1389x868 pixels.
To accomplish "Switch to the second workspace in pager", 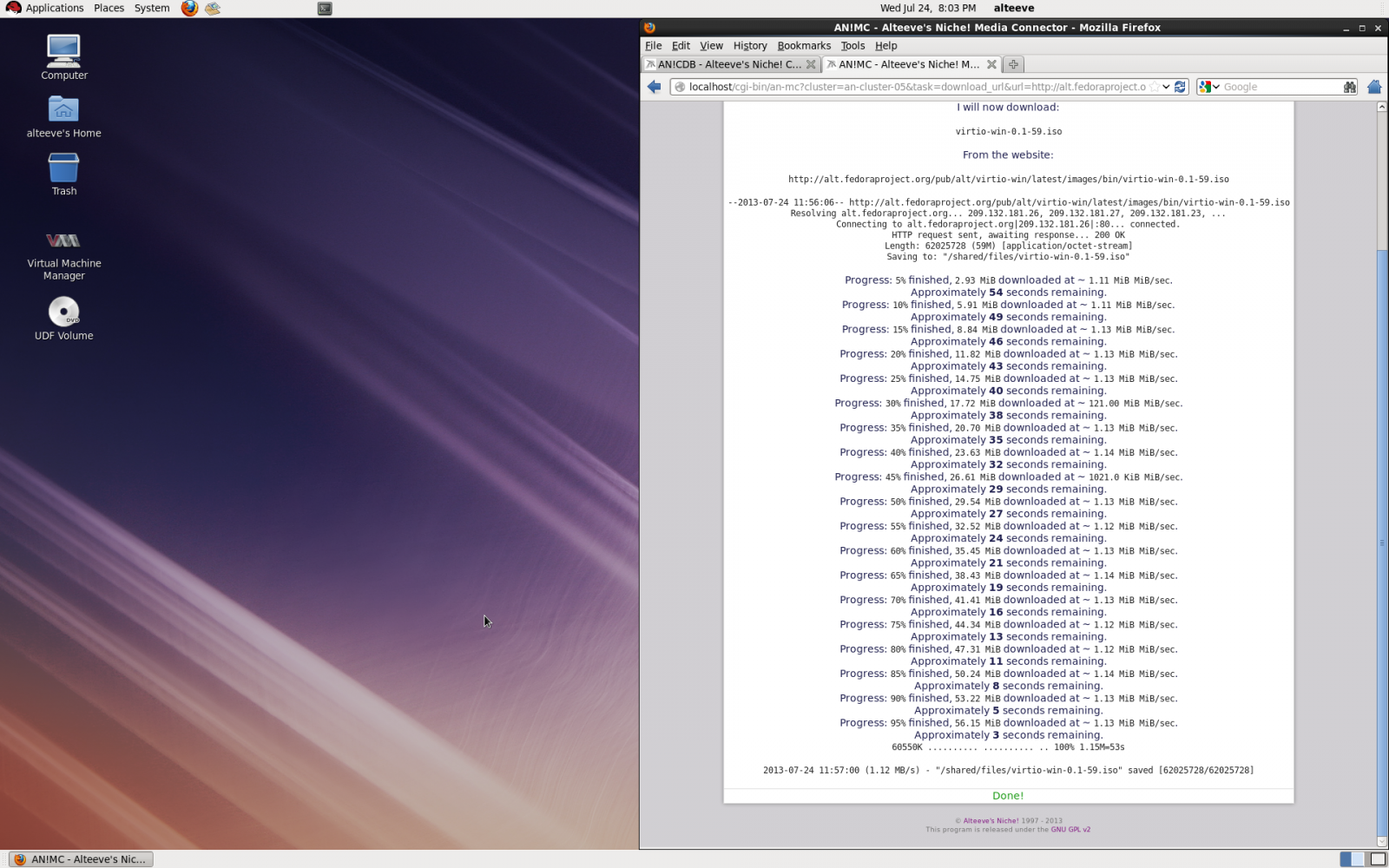I will click(x=1377, y=859).
